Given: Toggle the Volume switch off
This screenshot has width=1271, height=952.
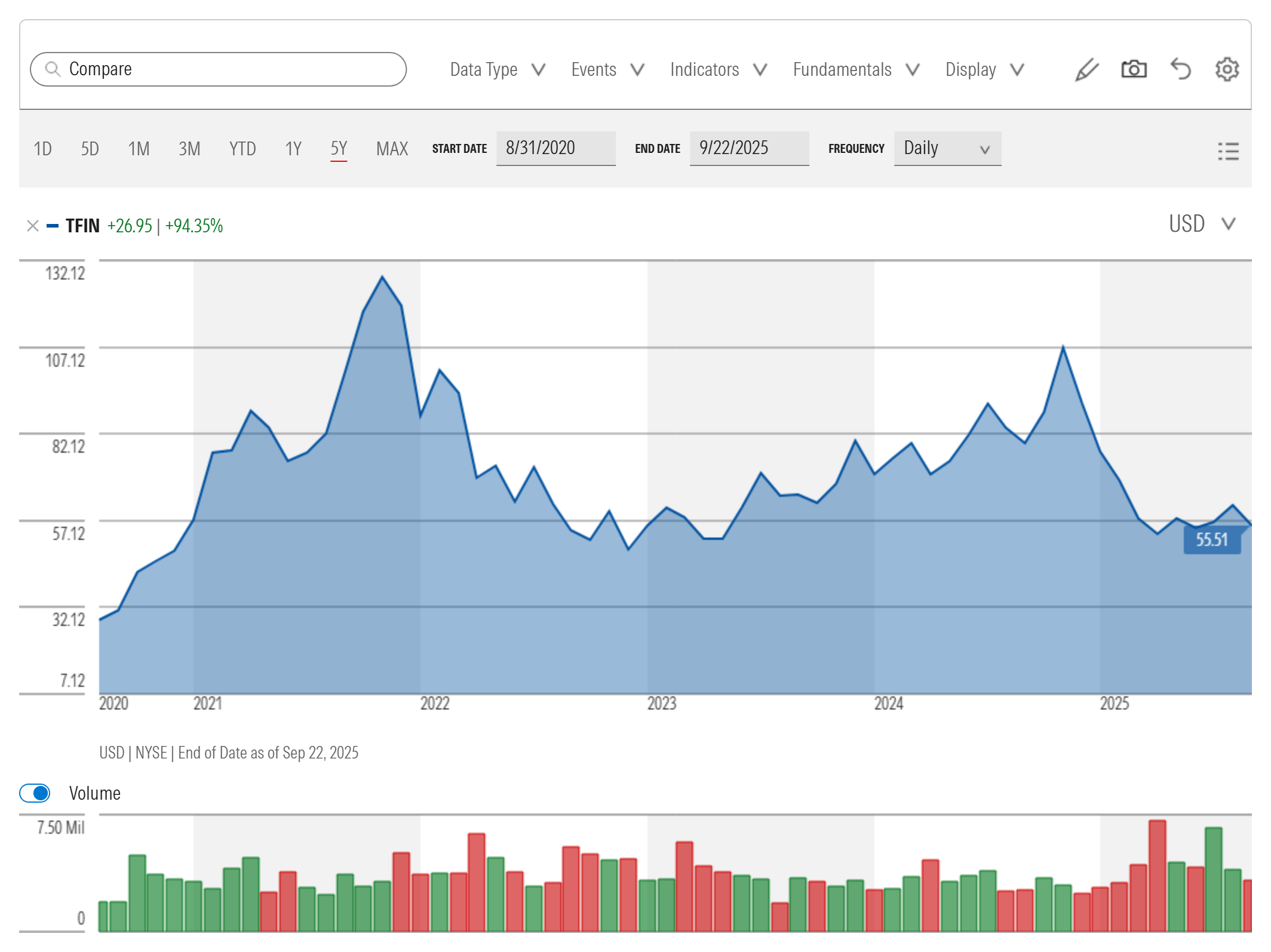Looking at the screenshot, I should point(35,793).
